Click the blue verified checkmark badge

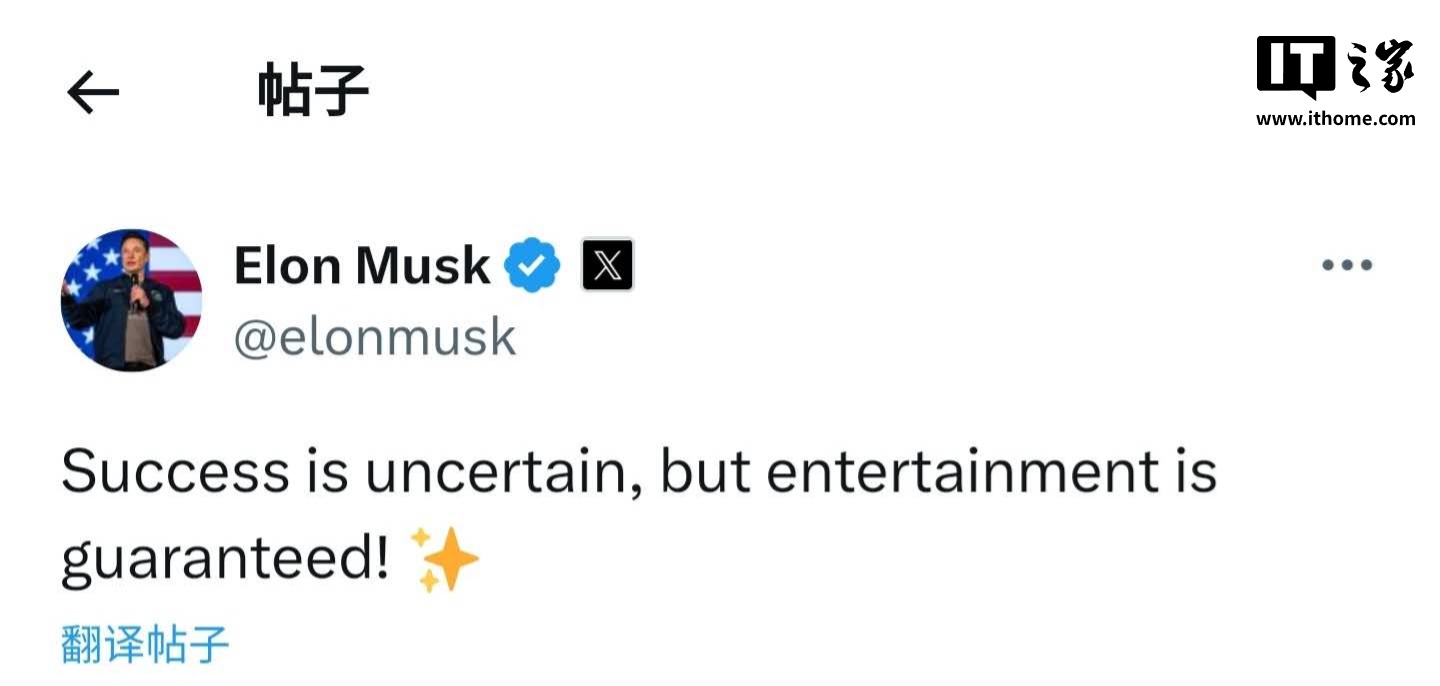click(x=531, y=265)
